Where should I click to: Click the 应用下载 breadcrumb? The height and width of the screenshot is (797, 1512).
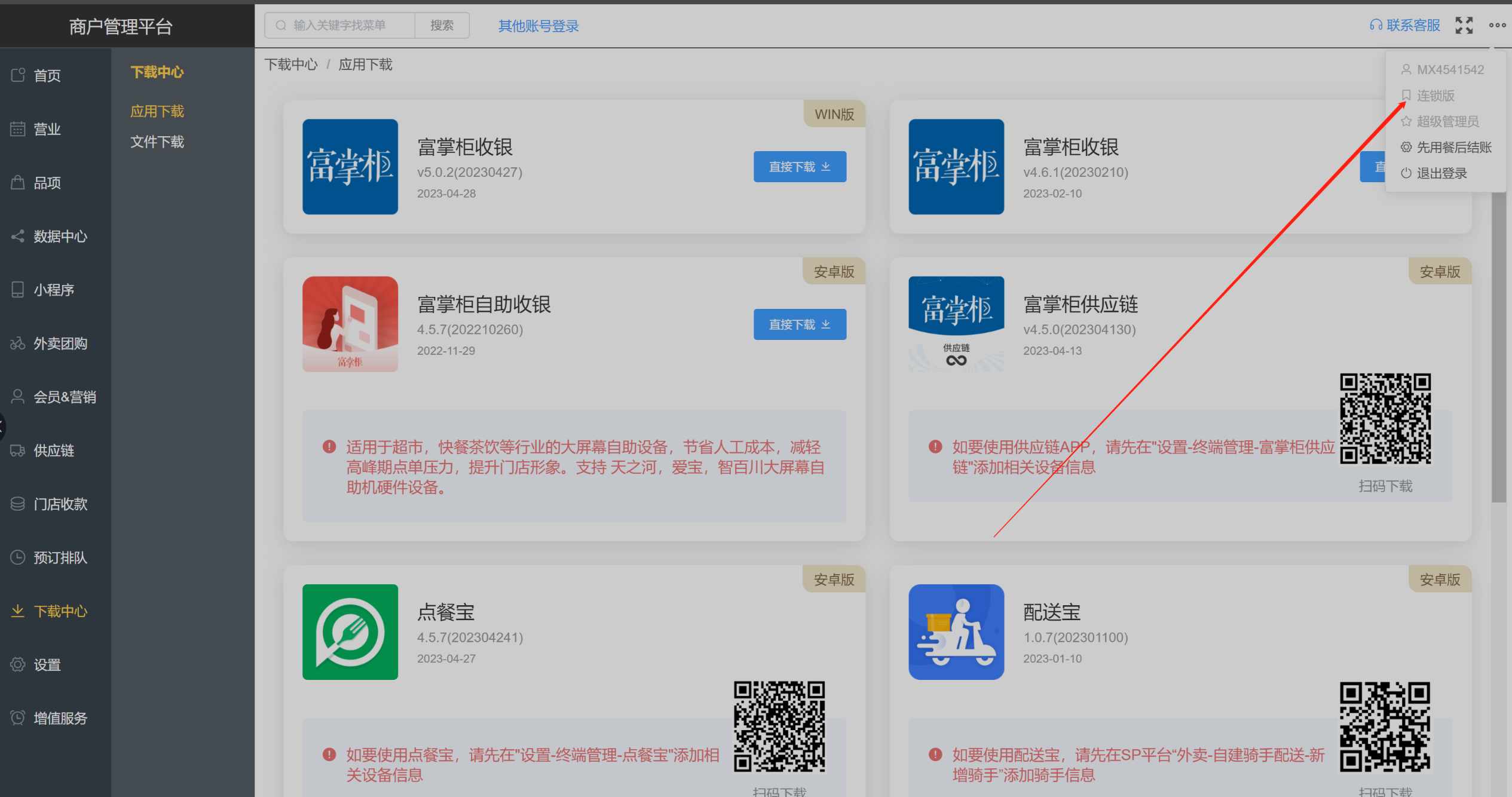[x=366, y=65]
